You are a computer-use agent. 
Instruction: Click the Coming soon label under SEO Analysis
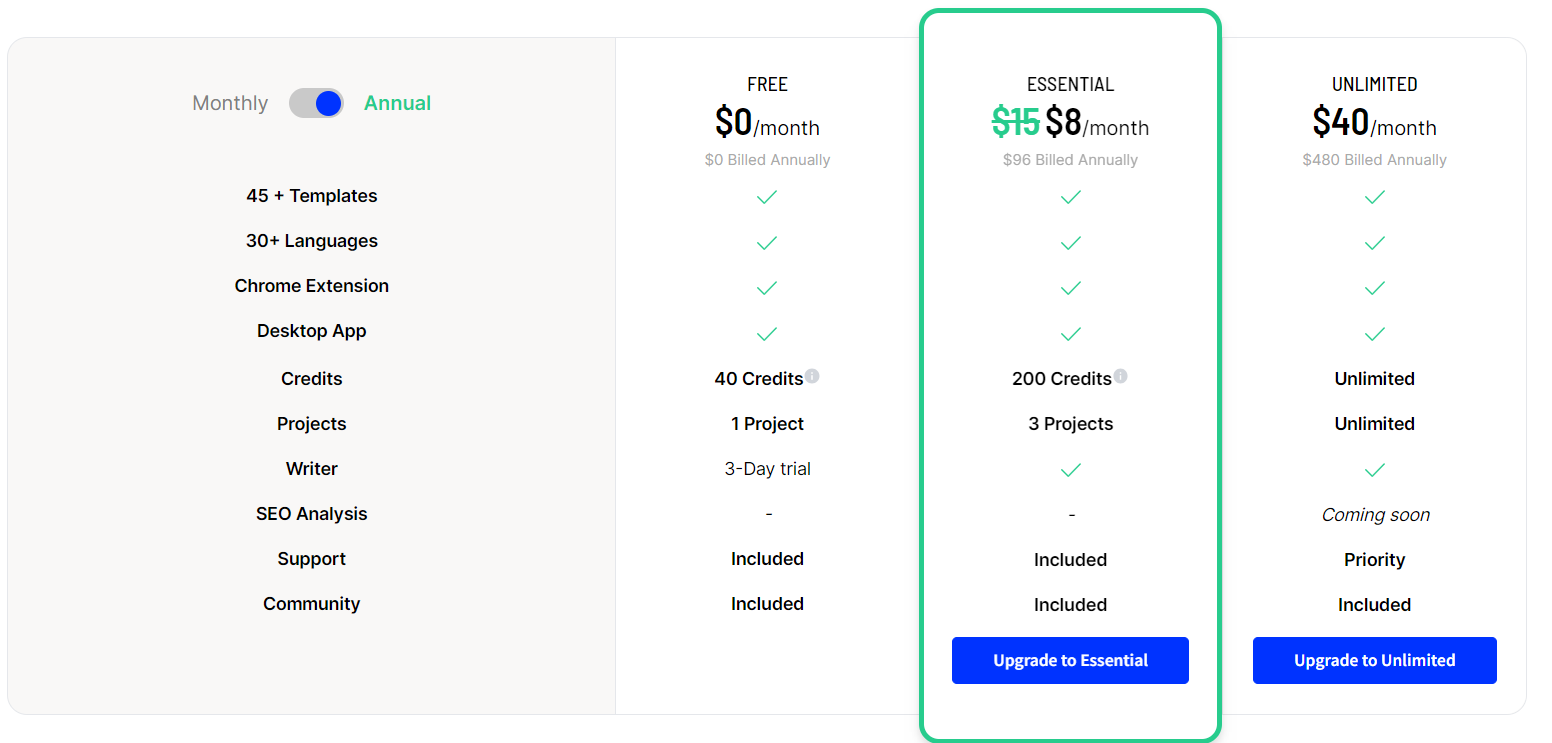[1374, 514]
